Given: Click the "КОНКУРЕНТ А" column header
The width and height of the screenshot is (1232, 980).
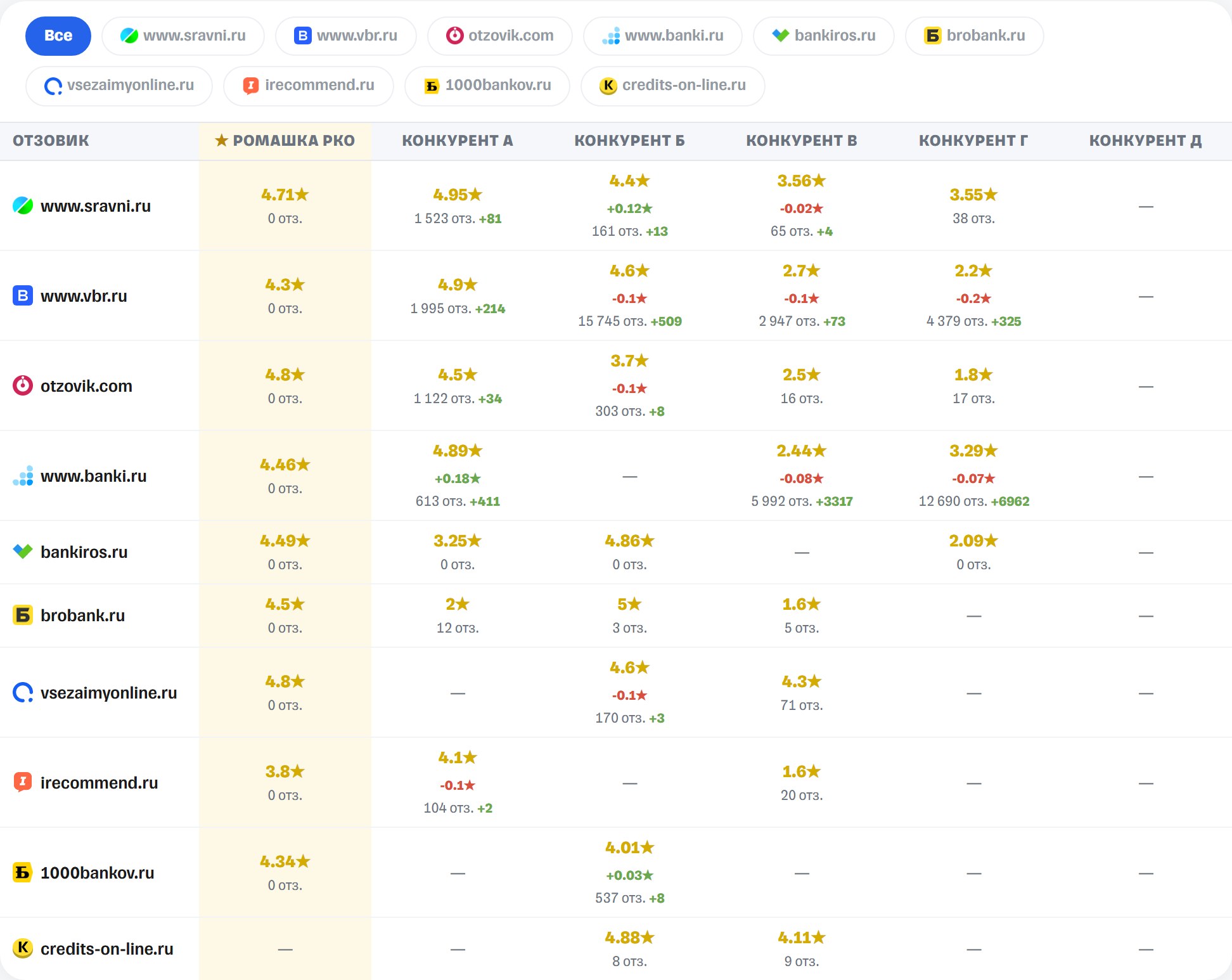Looking at the screenshot, I should coord(458,141).
